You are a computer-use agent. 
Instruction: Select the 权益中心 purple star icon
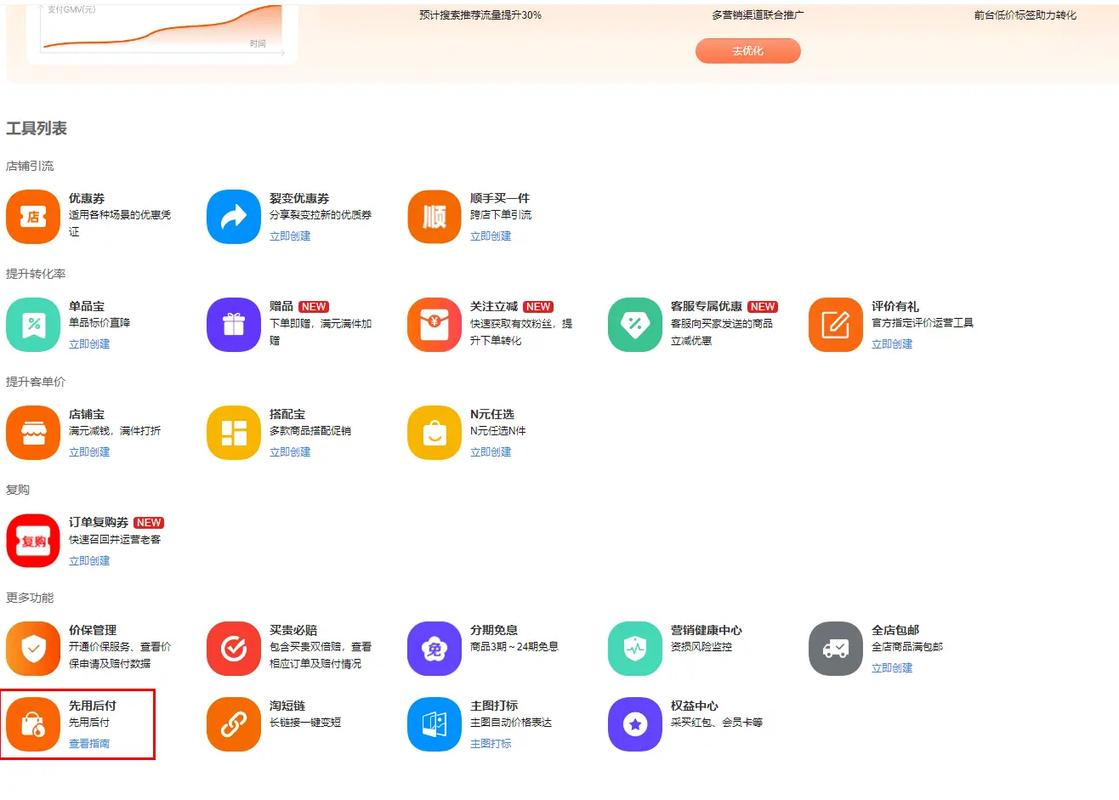(x=634, y=724)
